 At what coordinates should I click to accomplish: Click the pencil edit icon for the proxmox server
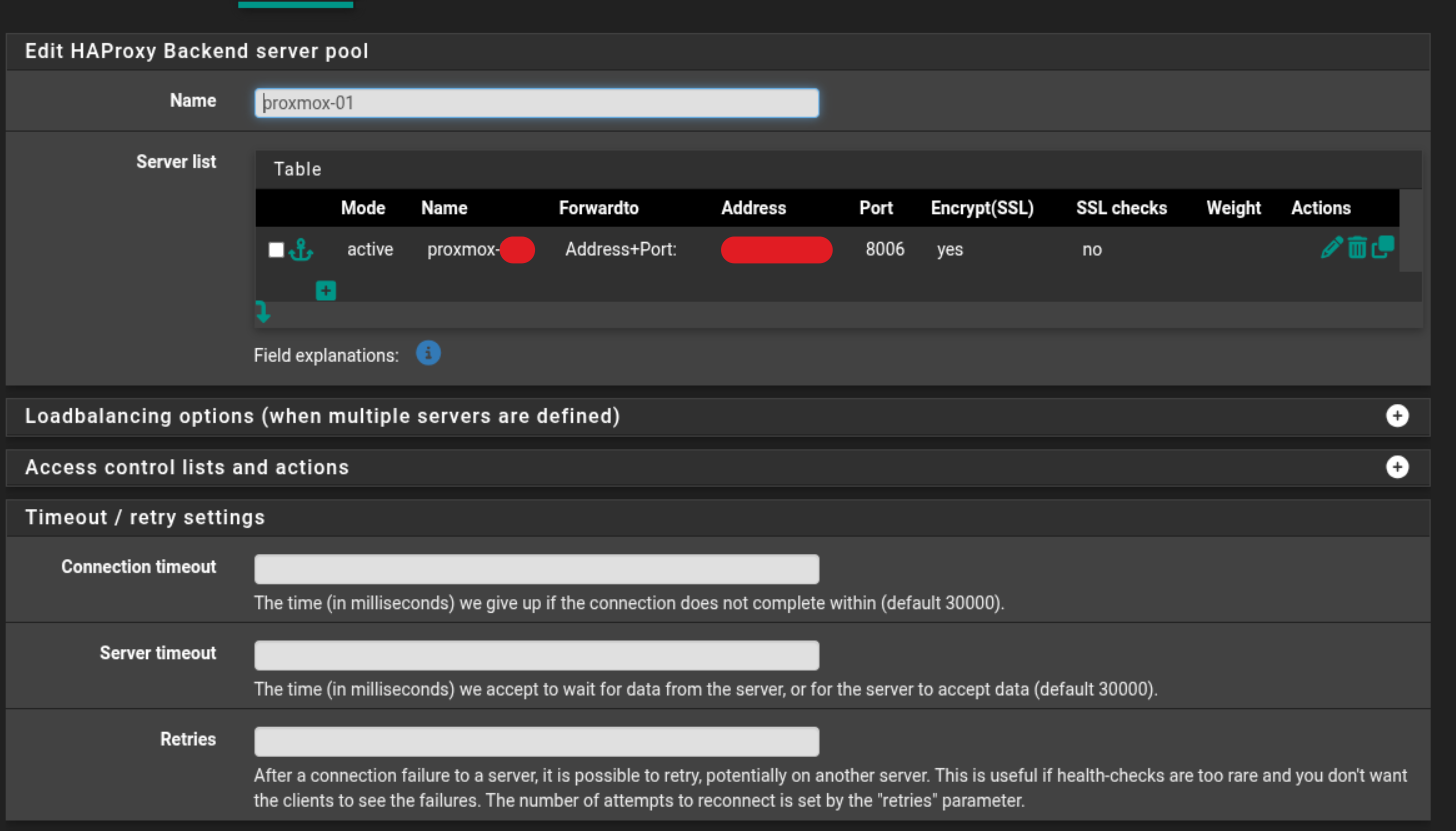click(1331, 248)
